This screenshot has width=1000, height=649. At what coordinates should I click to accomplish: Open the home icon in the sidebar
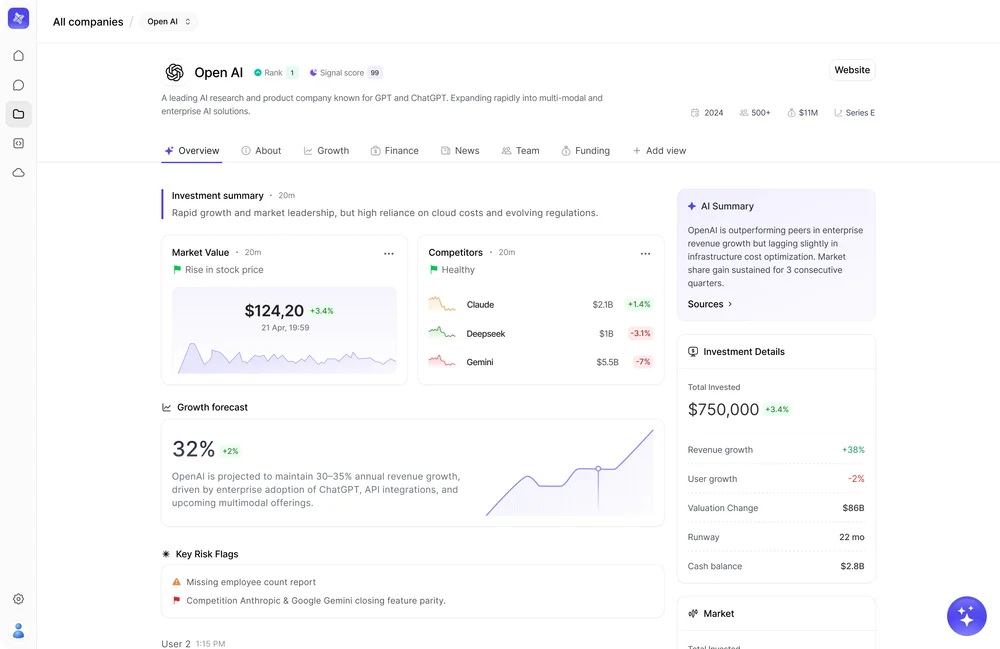(18, 55)
